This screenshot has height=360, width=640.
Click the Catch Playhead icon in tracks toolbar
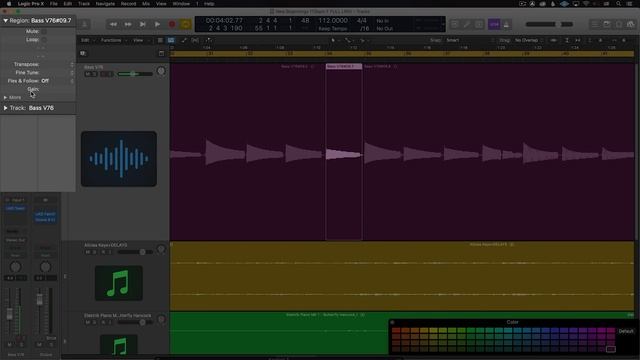point(209,40)
